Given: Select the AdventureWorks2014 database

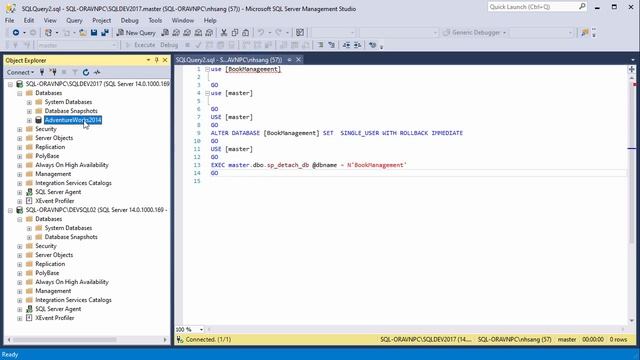Looking at the screenshot, I should (73, 120).
